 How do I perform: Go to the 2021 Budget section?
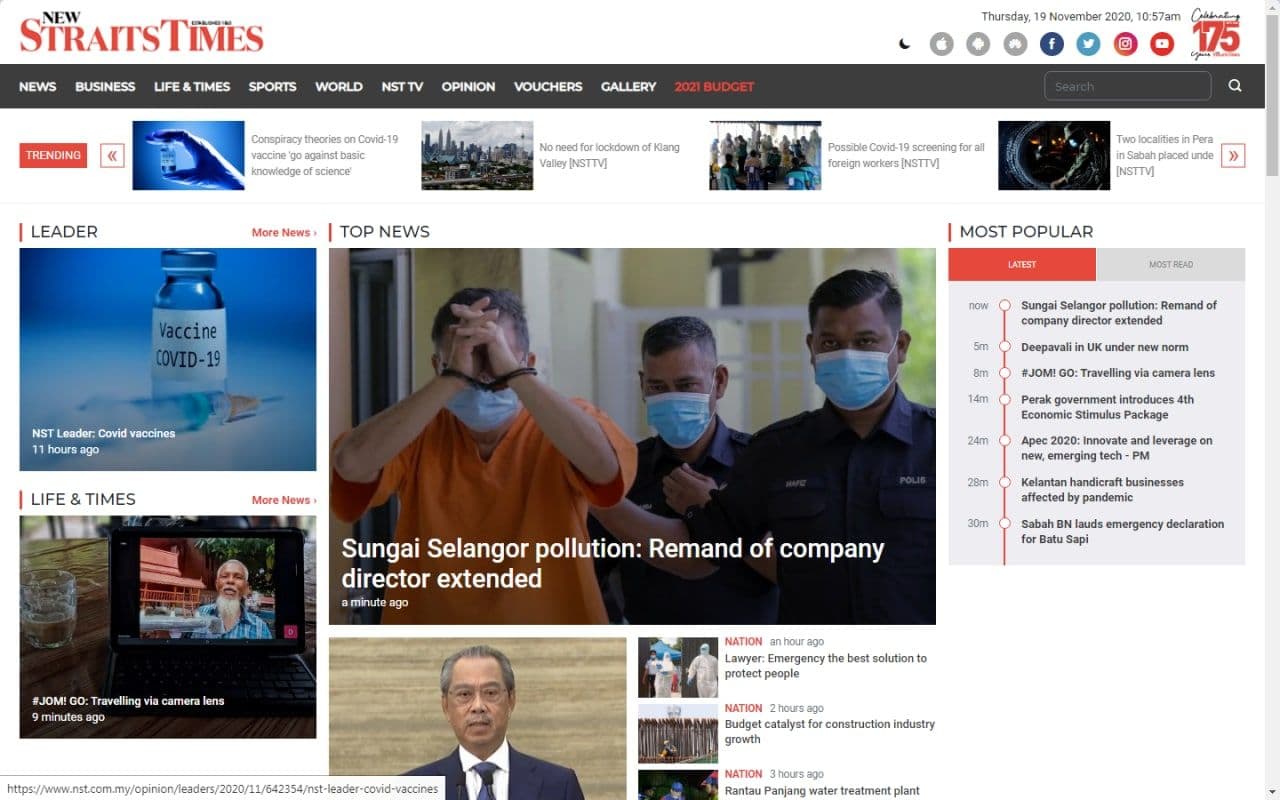[x=714, y=87]
